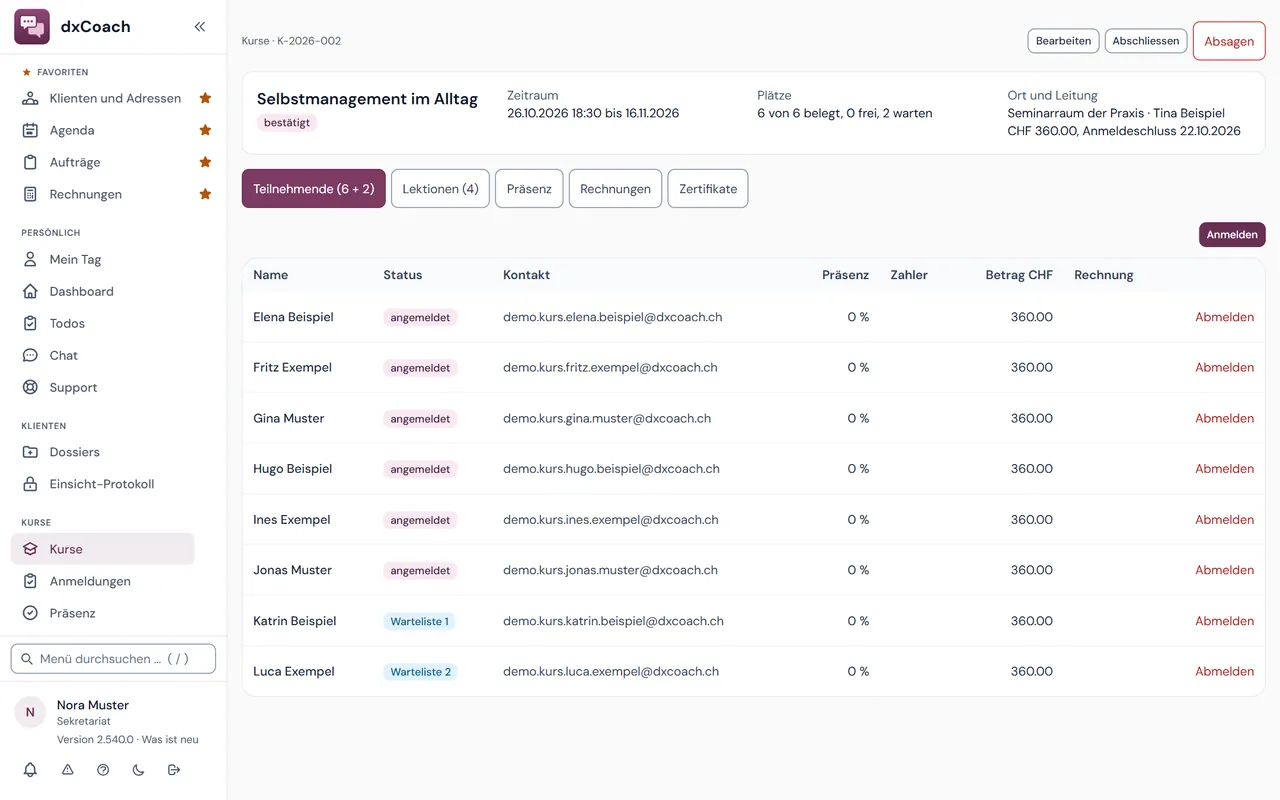Click Was ist neu link
Screen dimensions: 1280x800
(170, 740)
